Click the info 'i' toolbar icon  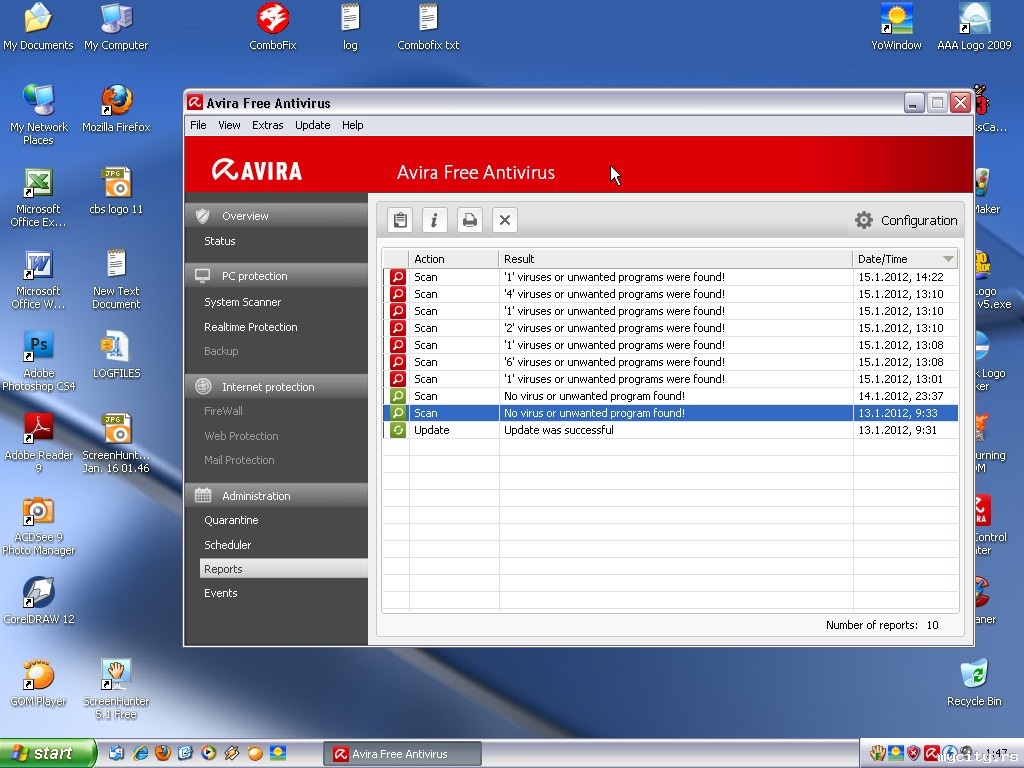[x=434, y=220]
